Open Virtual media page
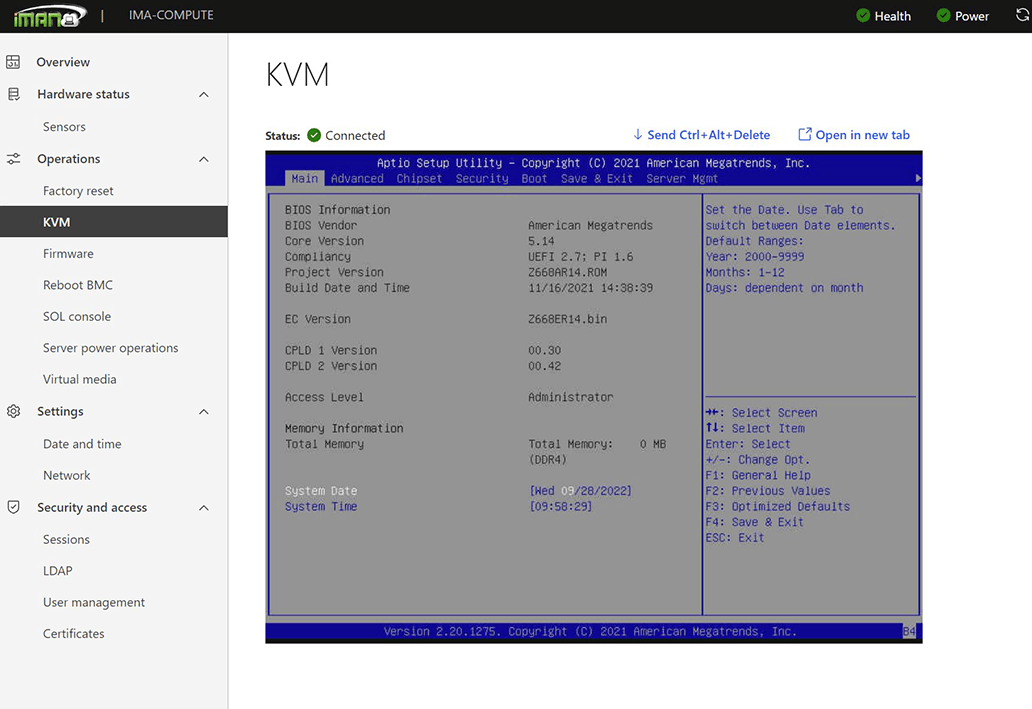Screen dimensions: 1032x709 [79, 379]
